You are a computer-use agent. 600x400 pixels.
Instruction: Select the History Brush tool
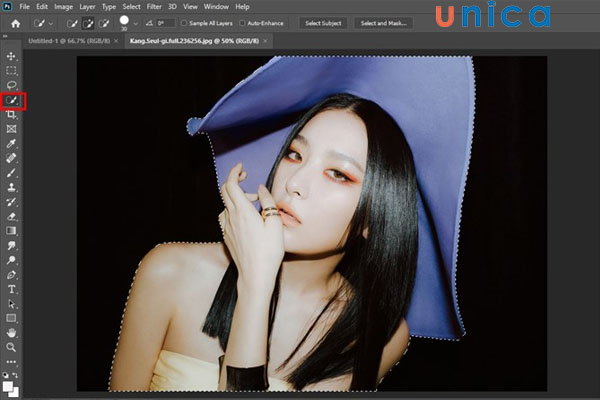[11, 202]
